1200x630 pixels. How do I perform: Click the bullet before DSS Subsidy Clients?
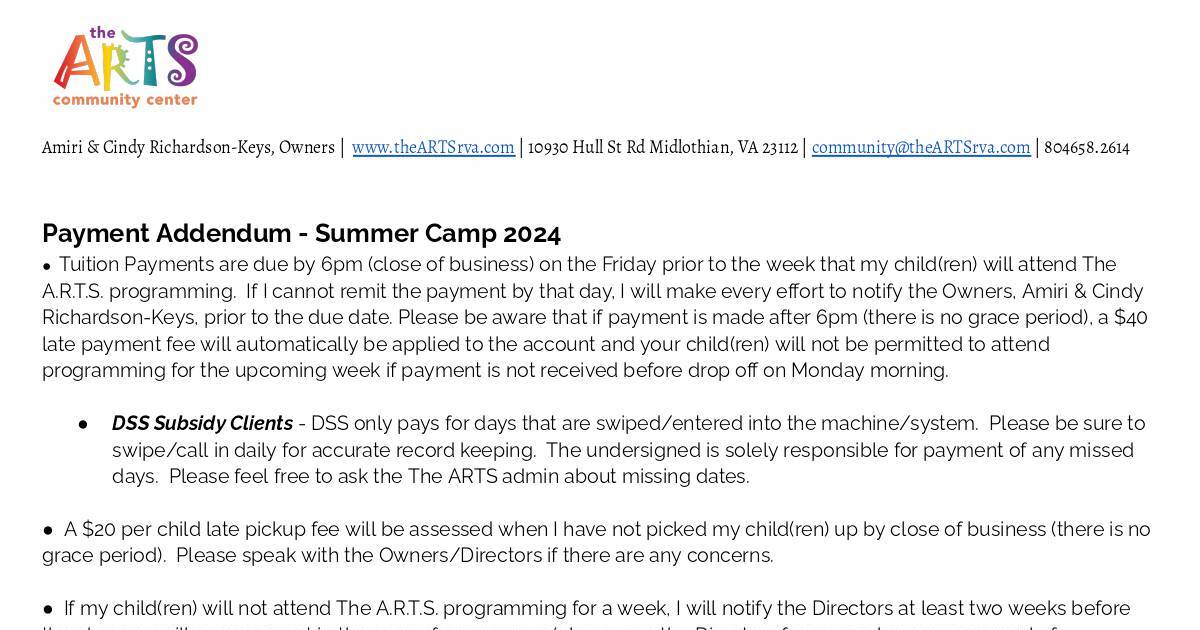pos(83,424)
